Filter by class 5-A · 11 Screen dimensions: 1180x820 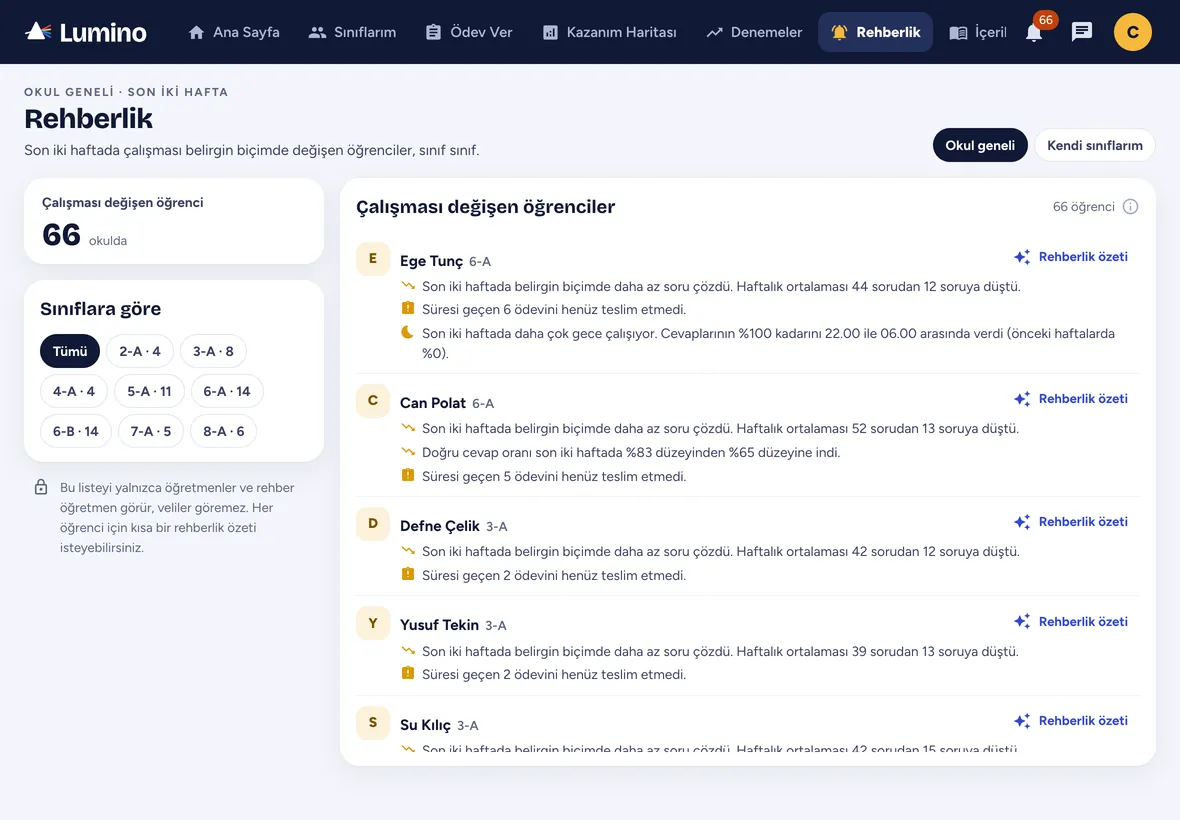[149, 391]
